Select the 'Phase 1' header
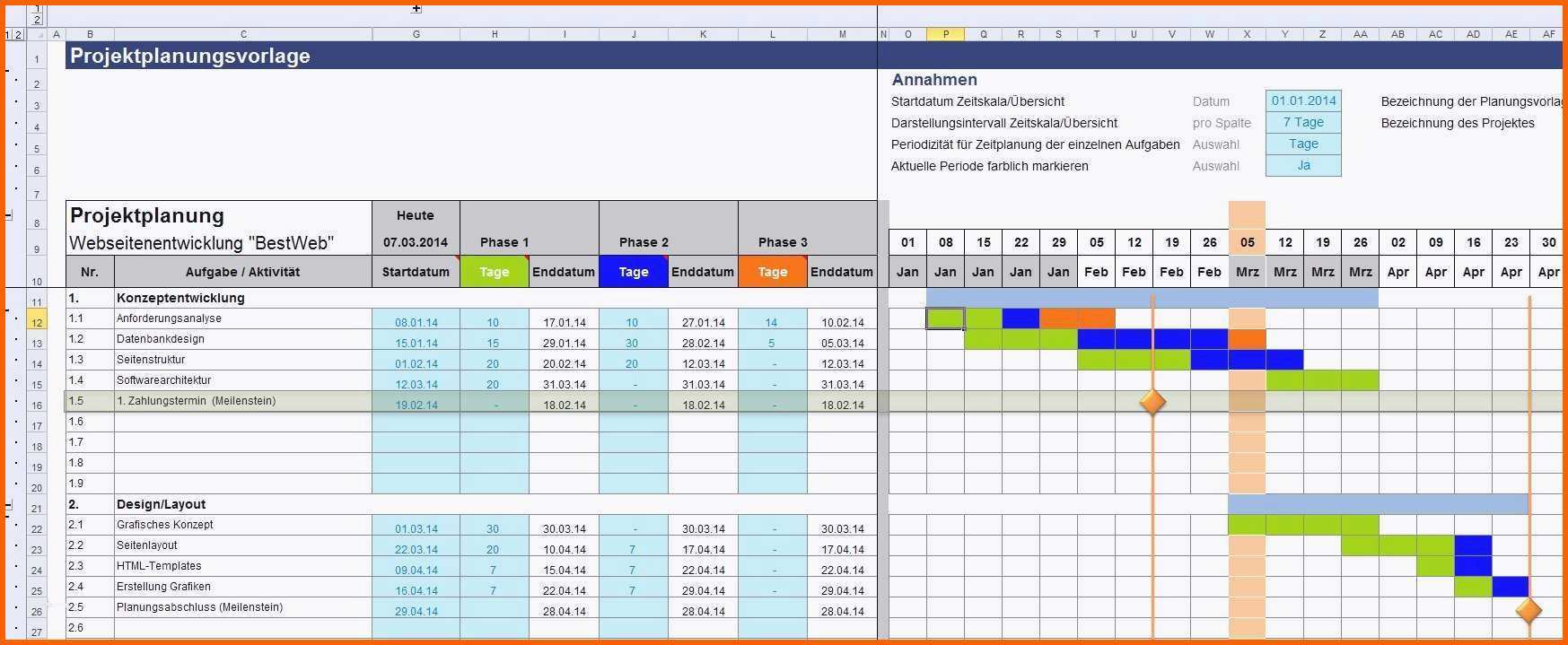This screenshot has height=645, width=1568. (504, 242)
